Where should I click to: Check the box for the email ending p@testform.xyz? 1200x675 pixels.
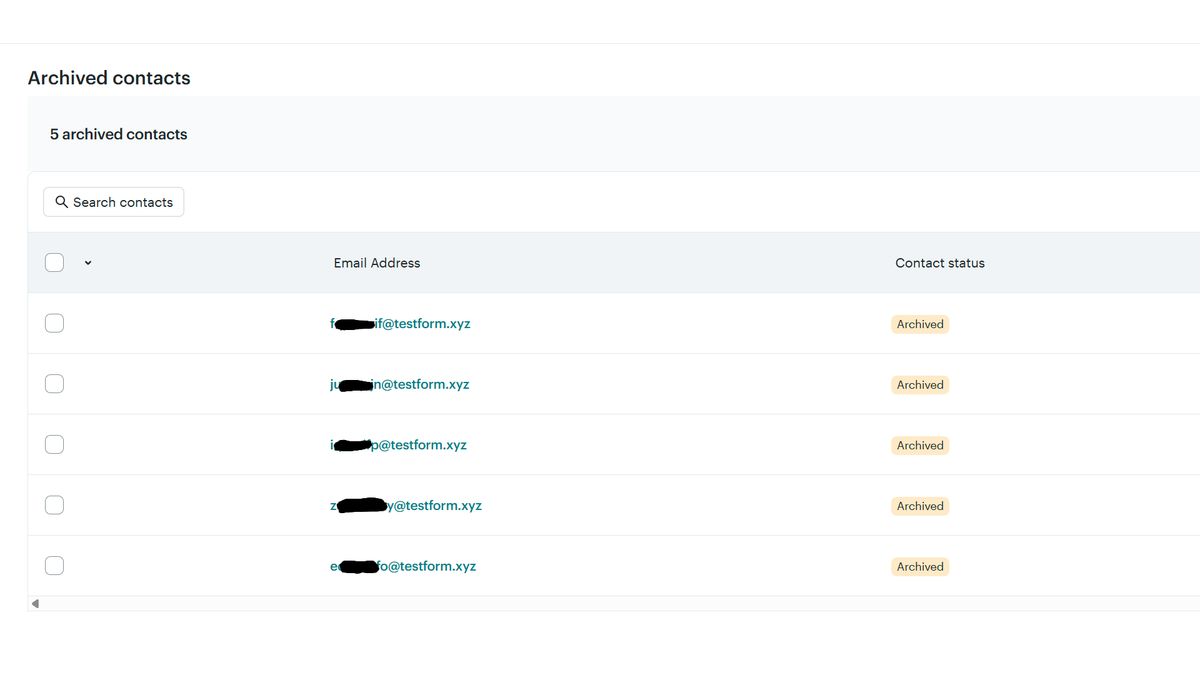(x=55, y=444)
